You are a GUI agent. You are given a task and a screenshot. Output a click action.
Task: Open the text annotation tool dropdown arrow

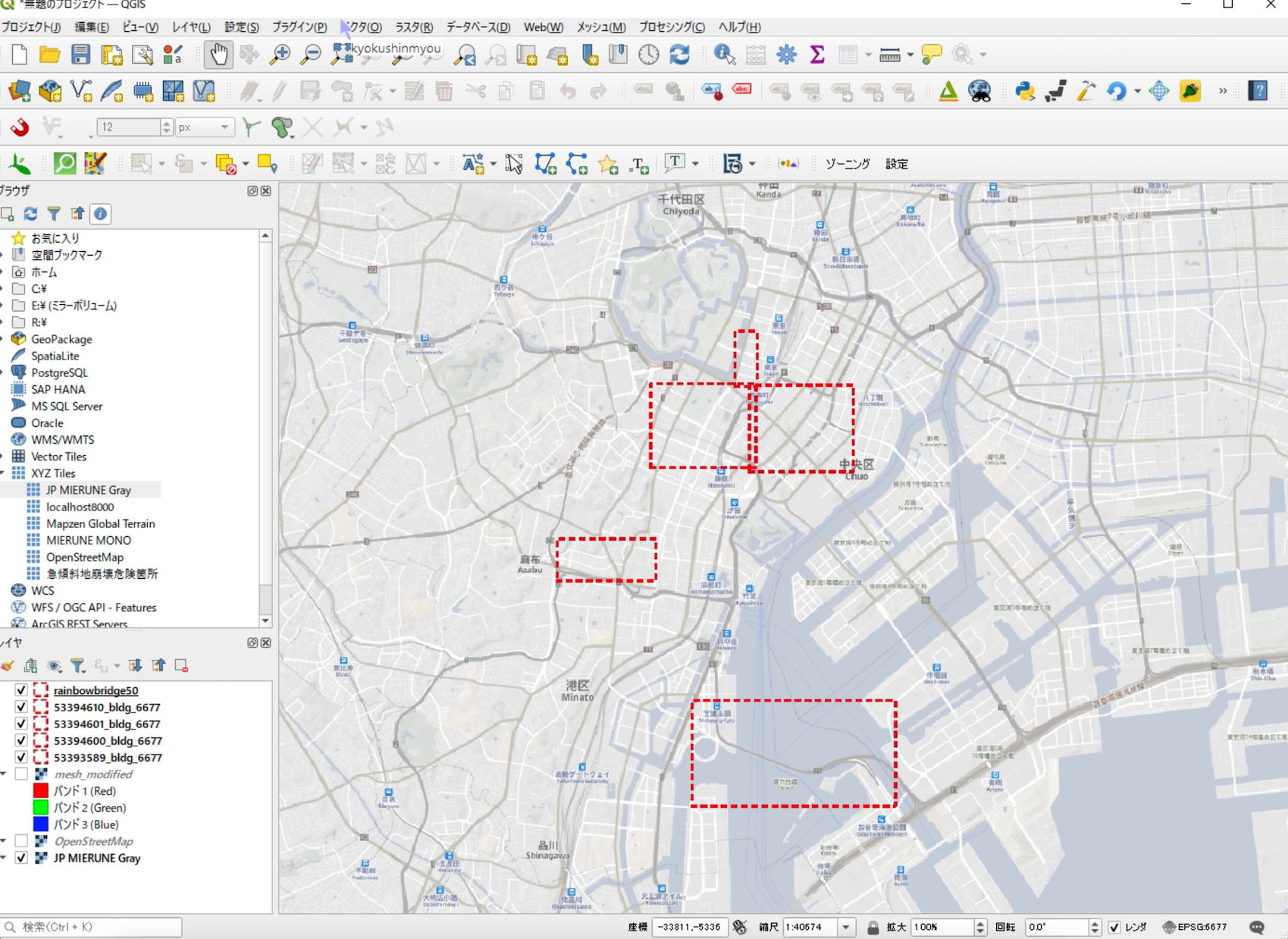[x=695, y=164]
